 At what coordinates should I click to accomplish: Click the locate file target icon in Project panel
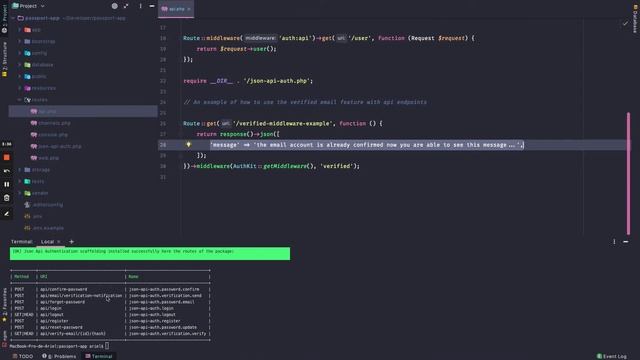point(115,6)
